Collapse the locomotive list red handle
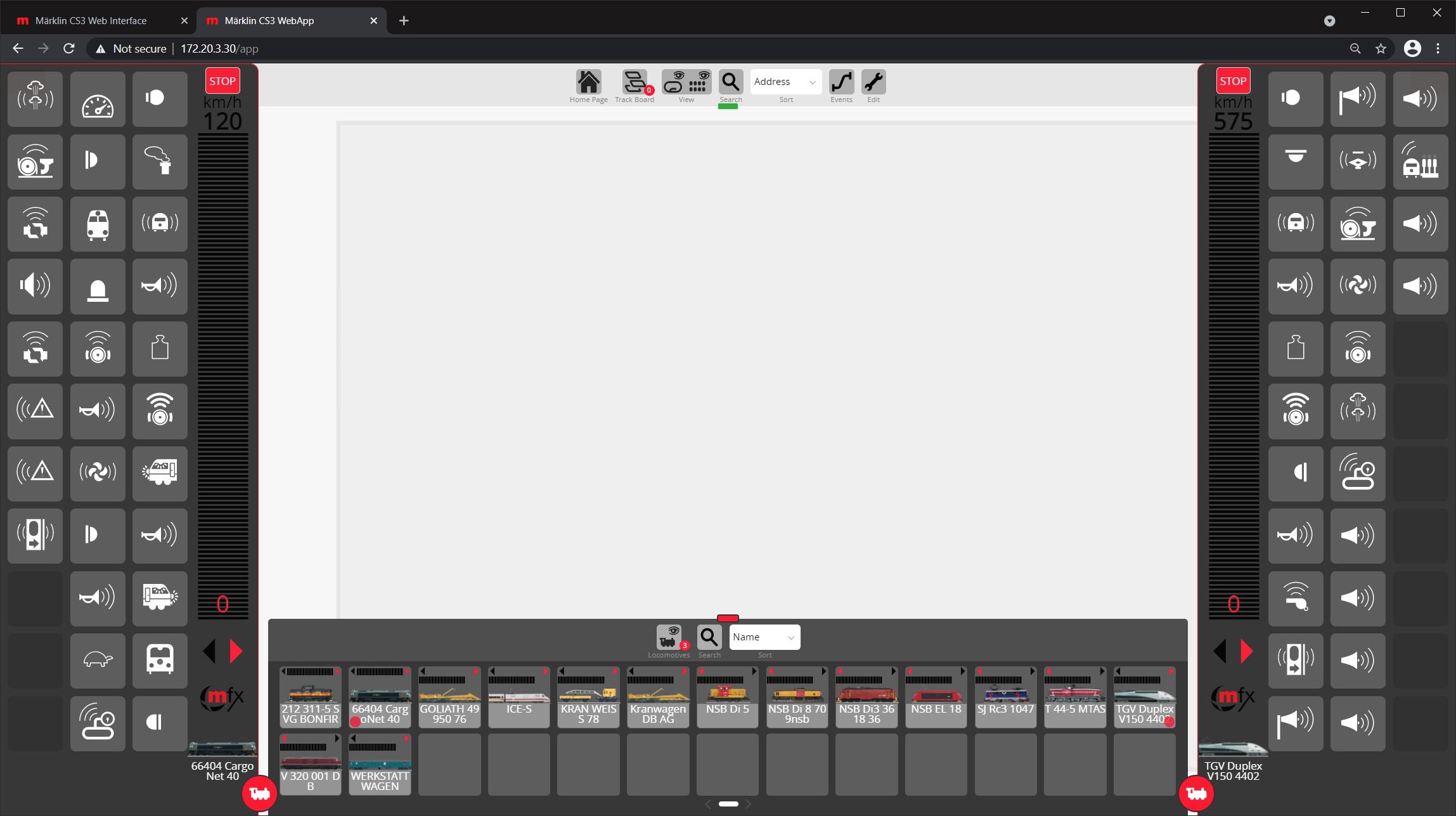This screenshot has height=816, width=1456. (728, 618)
